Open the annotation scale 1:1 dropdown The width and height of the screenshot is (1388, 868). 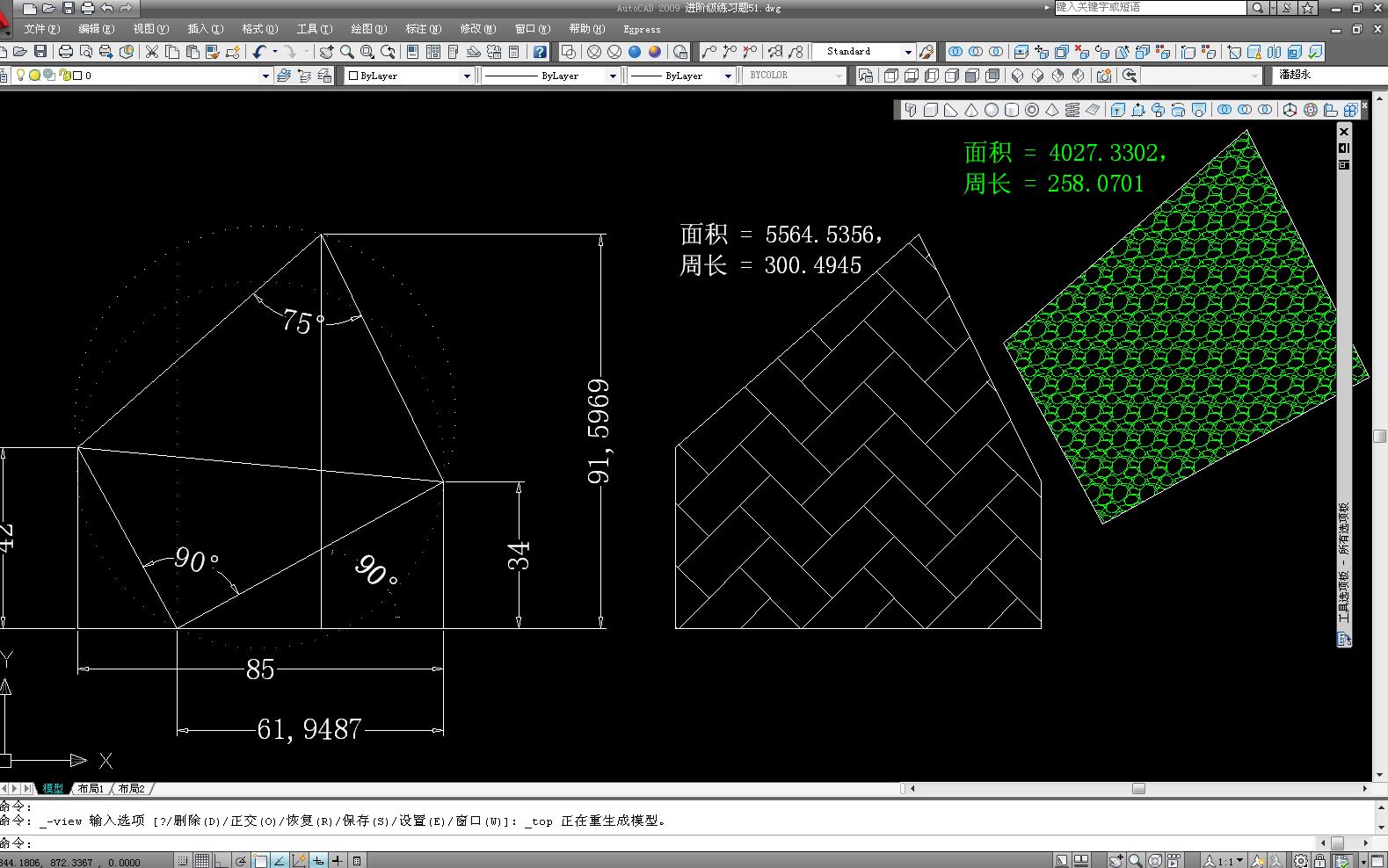1224,861
